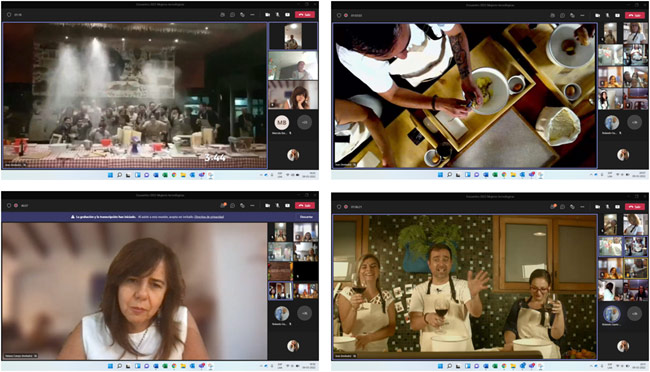
Task: Toggle camera in the toasting-trio meeting window
Action: [x=597, y=206]
